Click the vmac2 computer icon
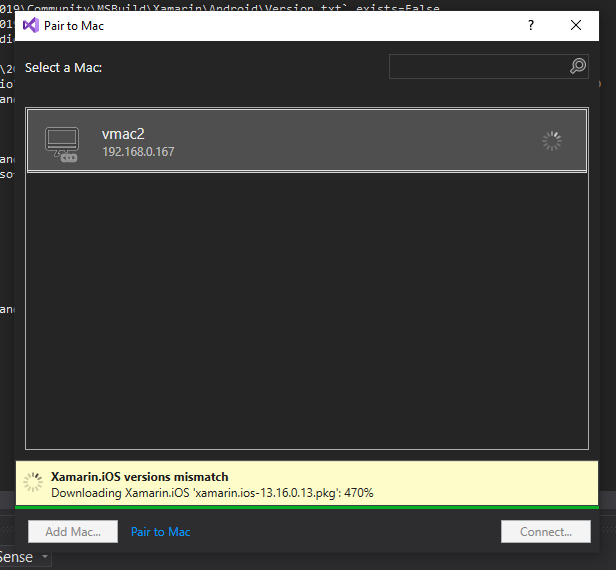The height and width of the screenshot is (570, 616). (62, 144)
